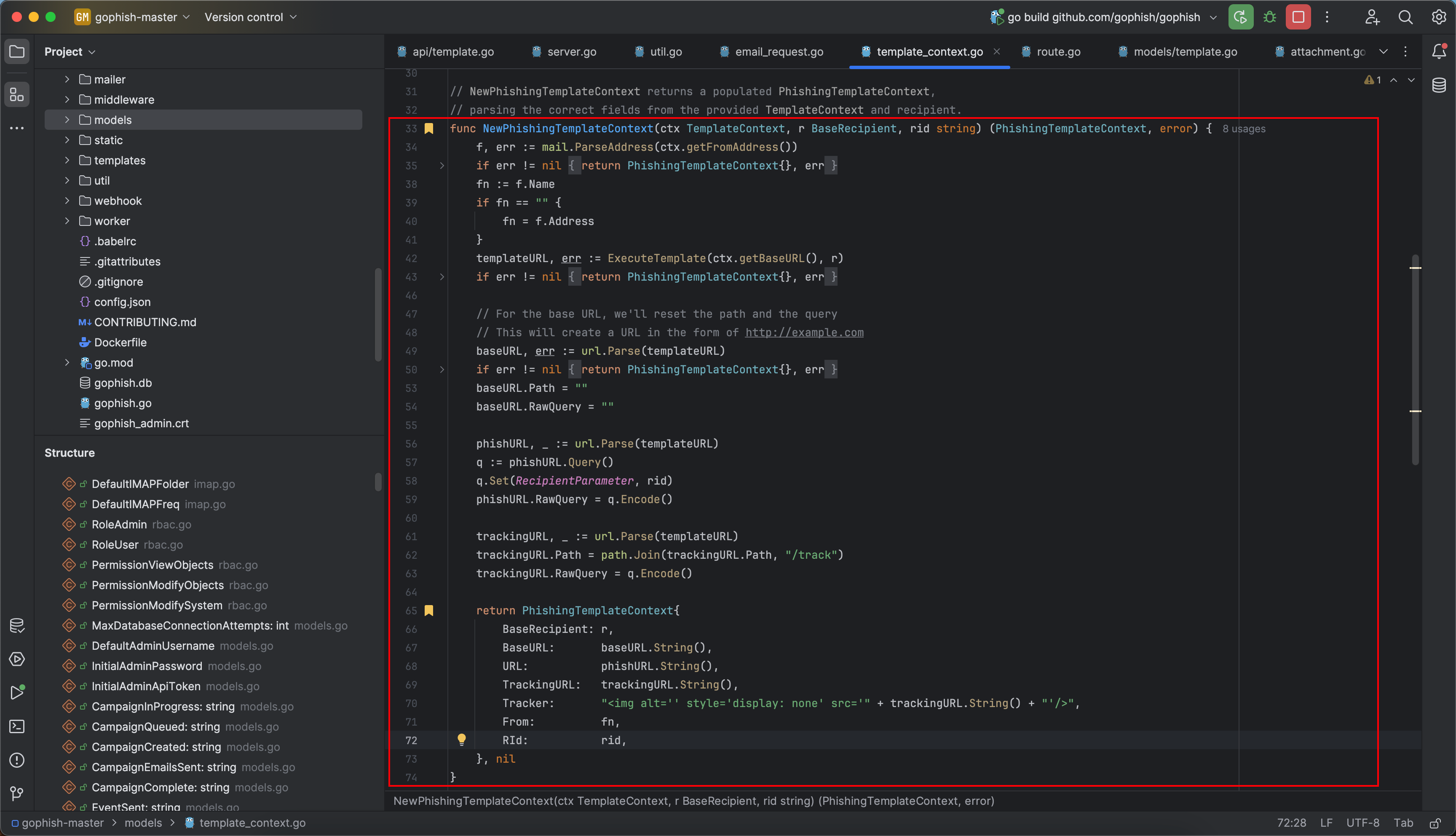
Task: Open Problems tool window icon
Action: click(17, 760)
